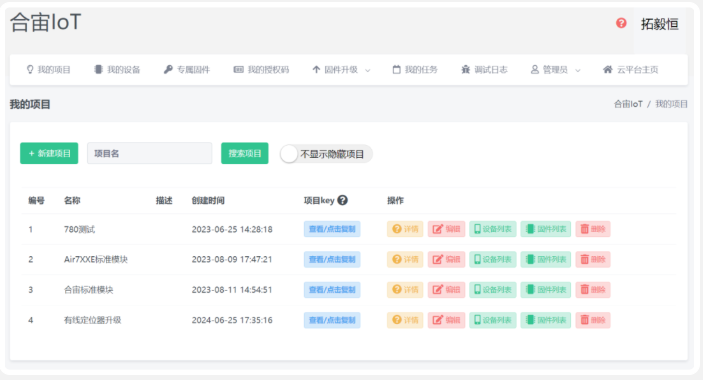Delete 有线定位器升级 project
Image resolution: width=703 pixels, height=380 pixels.
tap(593, 320)
